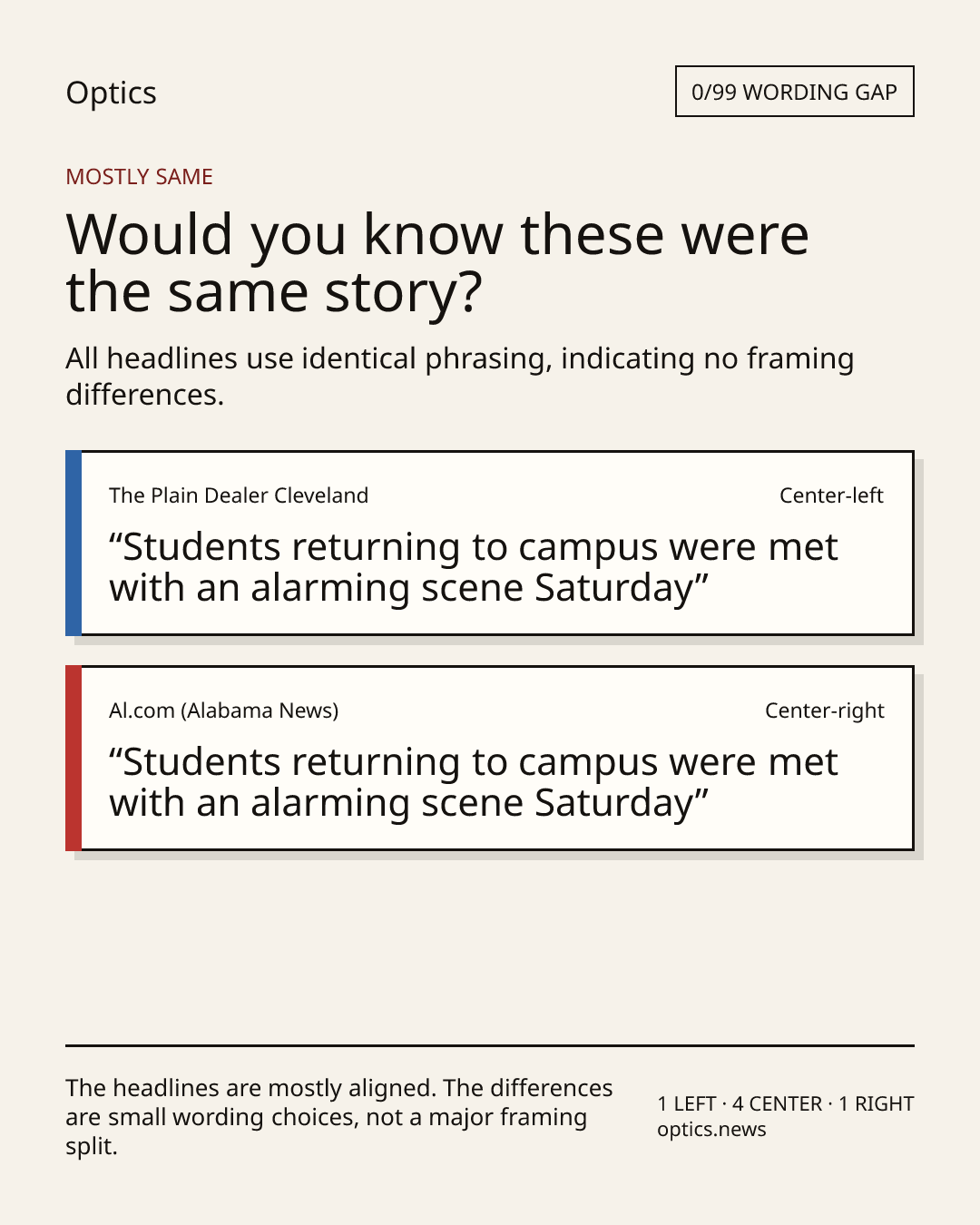The width and height of the screenshot is (980, 1225).
Task: Click the headline "Would you know these were the same story?"
Action: click(x=437, y=263)
